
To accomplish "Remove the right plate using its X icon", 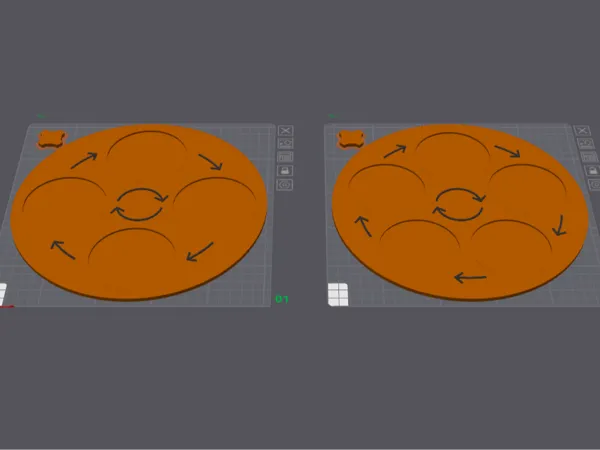I will (582, 130).
